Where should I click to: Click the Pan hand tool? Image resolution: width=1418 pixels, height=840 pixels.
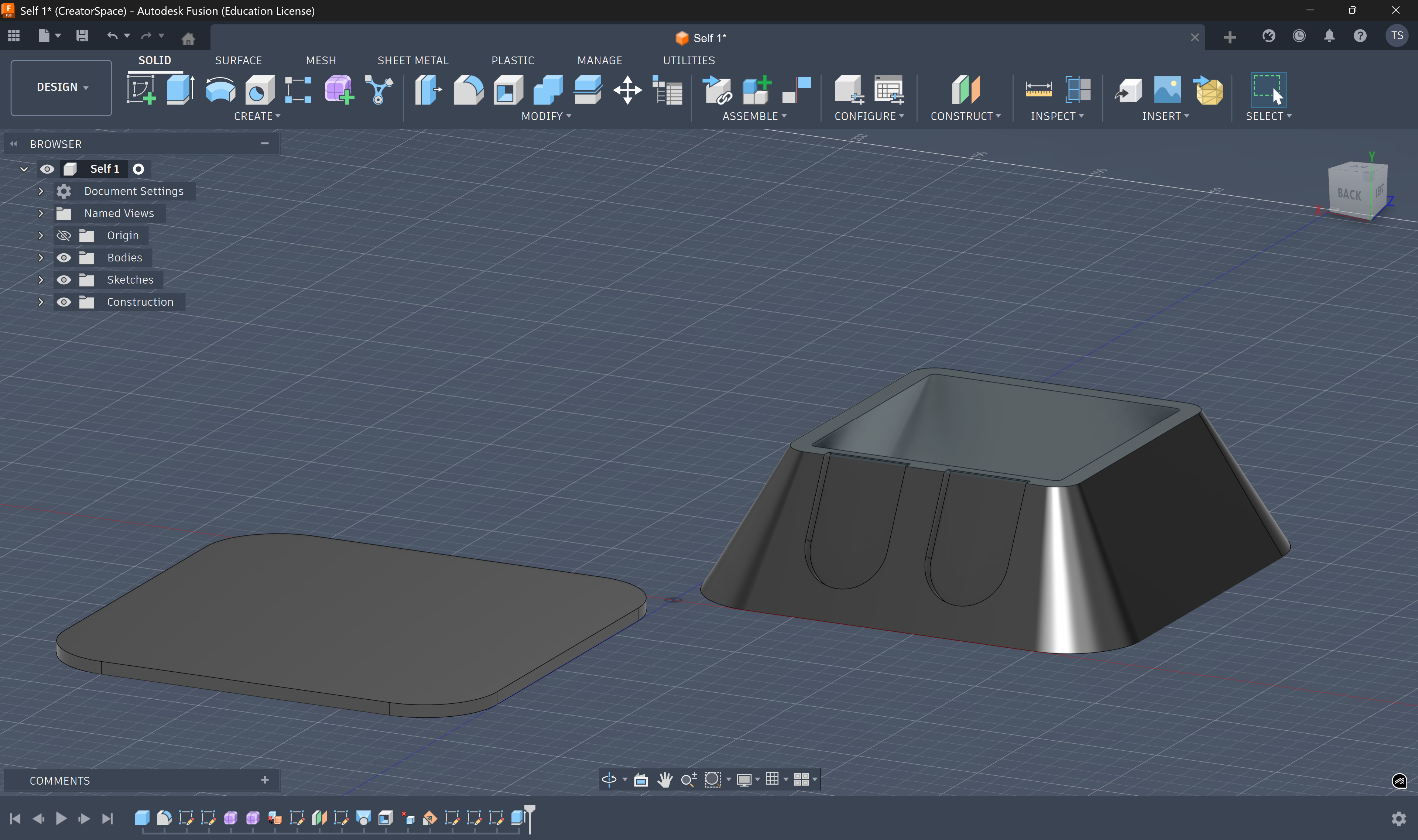click(665, 779)
